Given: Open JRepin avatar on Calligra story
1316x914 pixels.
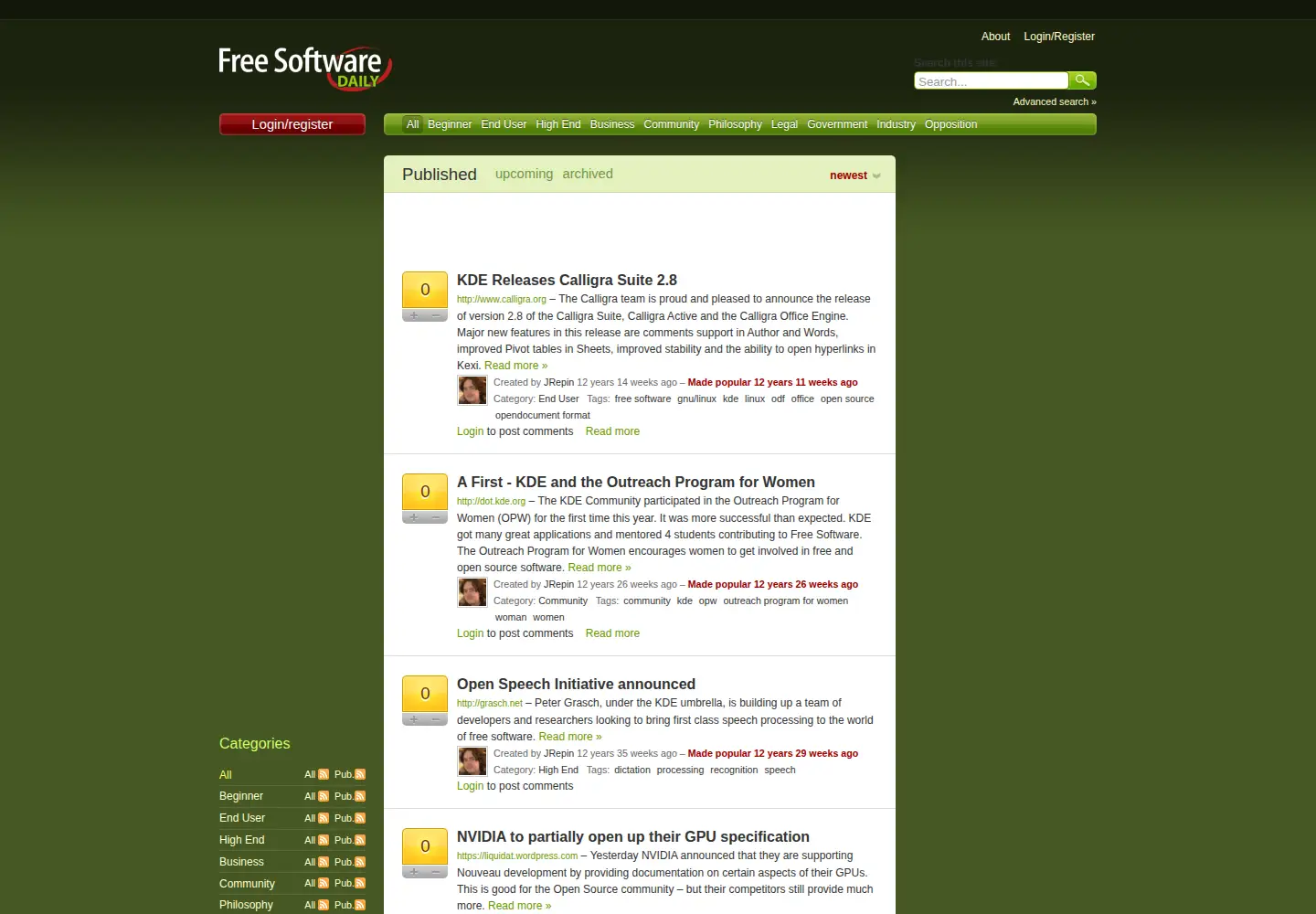Looking at the screenshot, I should (x=472, y=390).
